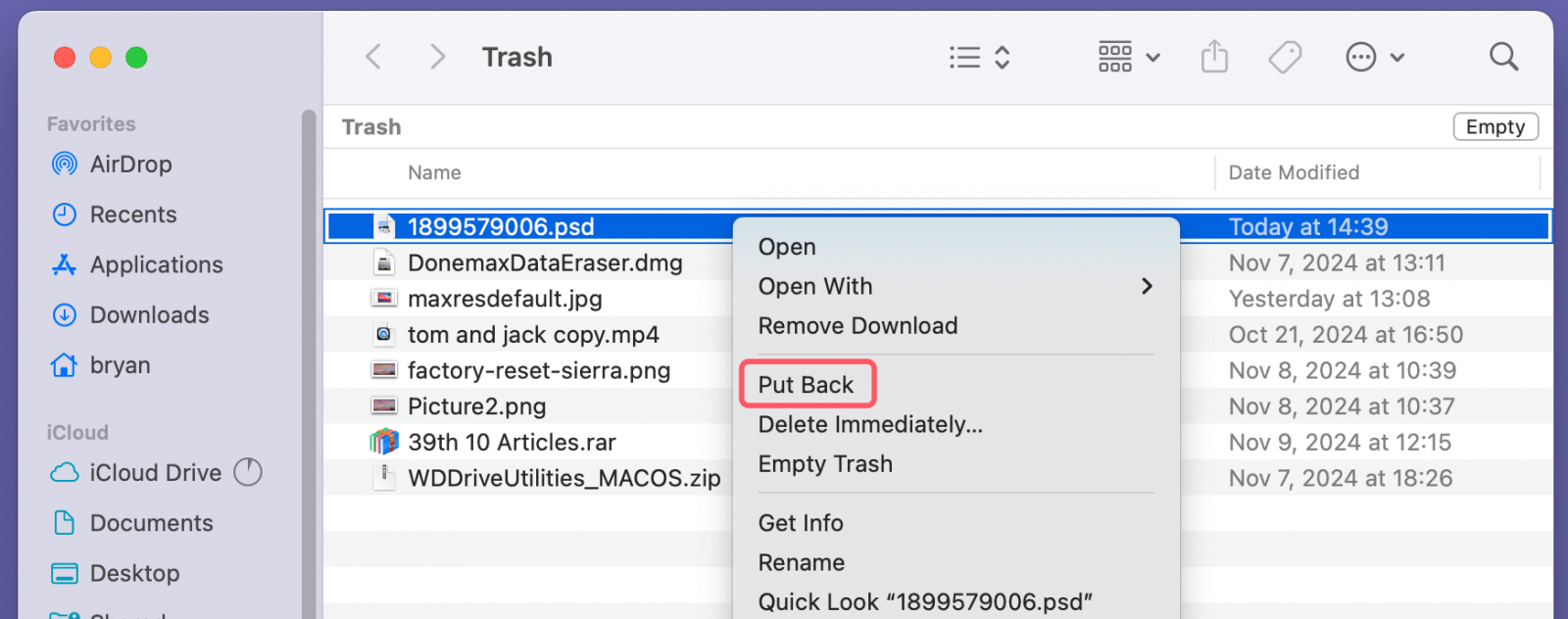Choose Put Back from the context menu
The width and height of the screenshot is (1568, 619).
pos(808,384)
